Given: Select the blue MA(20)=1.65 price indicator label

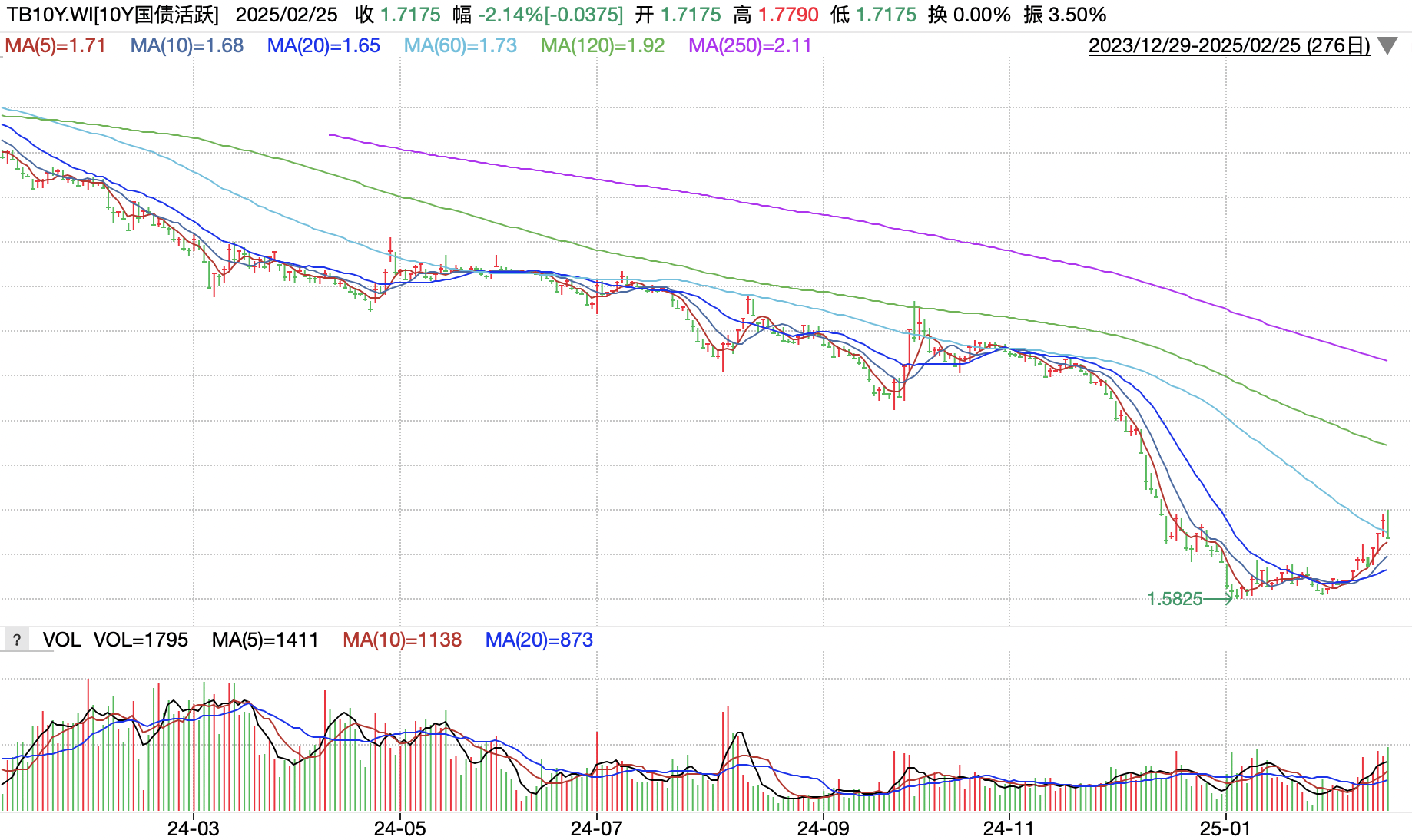Looking at the screenshot, I should pos(323,46).
